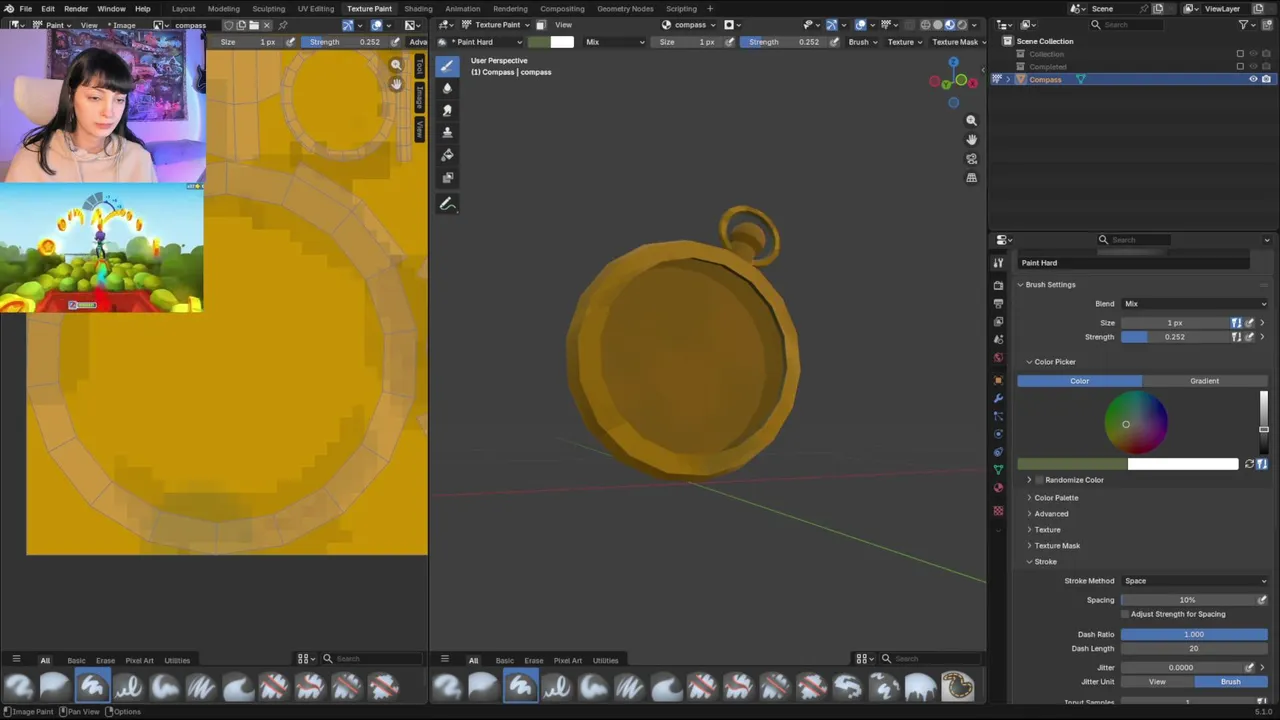Select Pixel Art filter in viewport asset shelf
The image size is (1280, 720).
(567, 660)
